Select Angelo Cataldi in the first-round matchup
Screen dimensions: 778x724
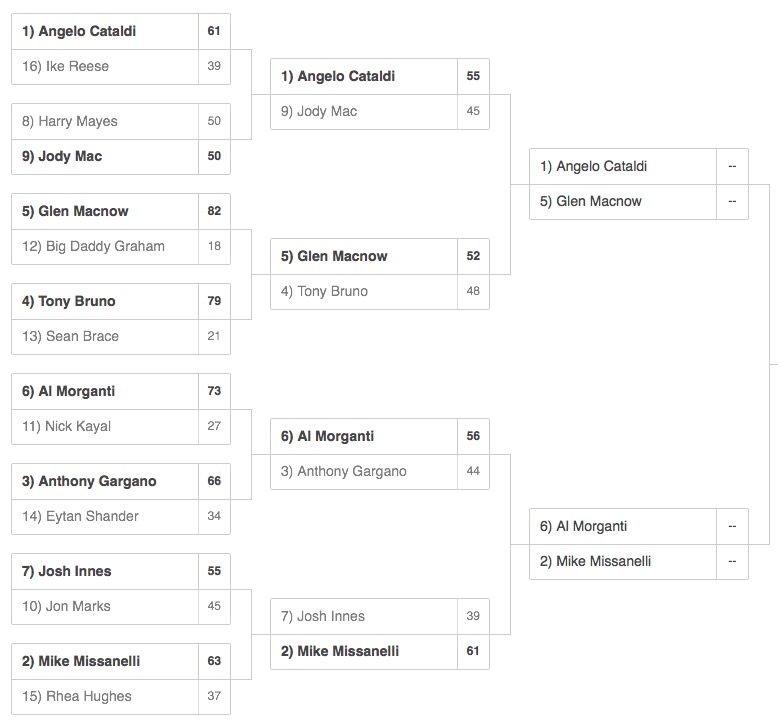click(x=121, y=31)
